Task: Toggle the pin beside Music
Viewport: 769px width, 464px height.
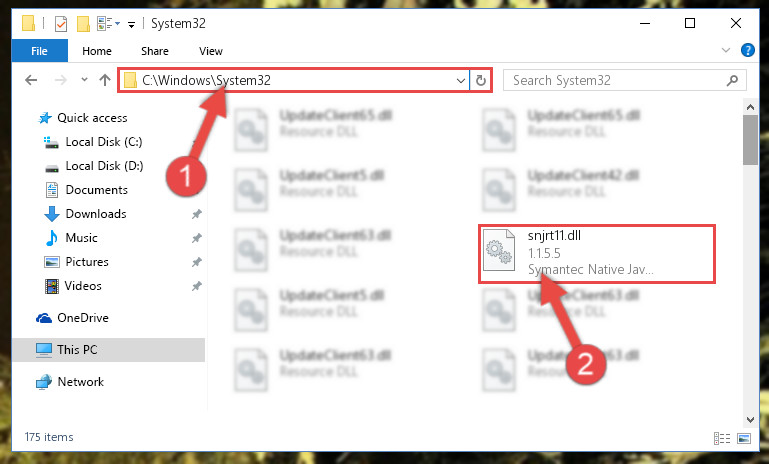Action: tap(197, 238)
